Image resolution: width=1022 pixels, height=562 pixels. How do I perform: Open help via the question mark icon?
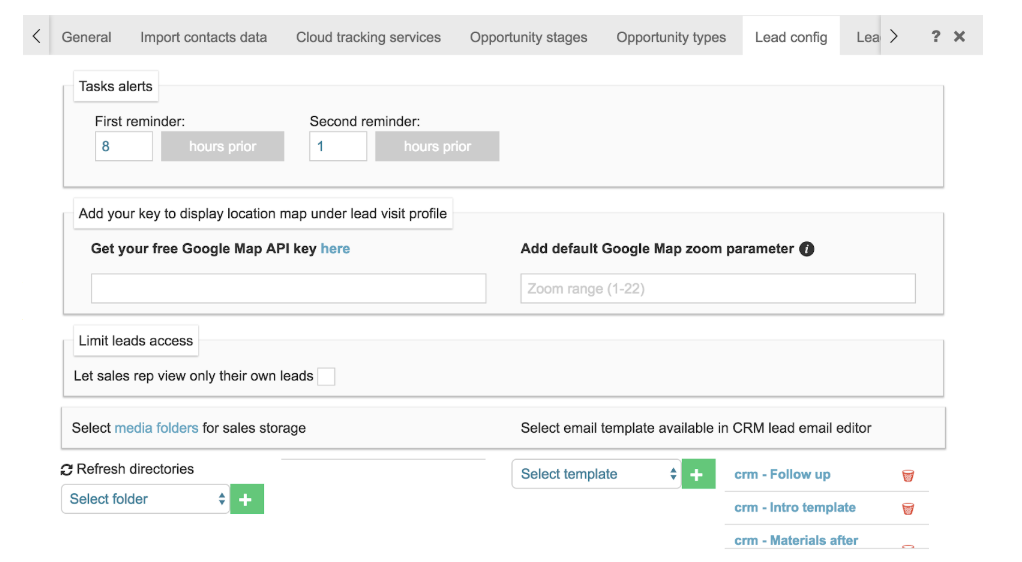[936, 36]
